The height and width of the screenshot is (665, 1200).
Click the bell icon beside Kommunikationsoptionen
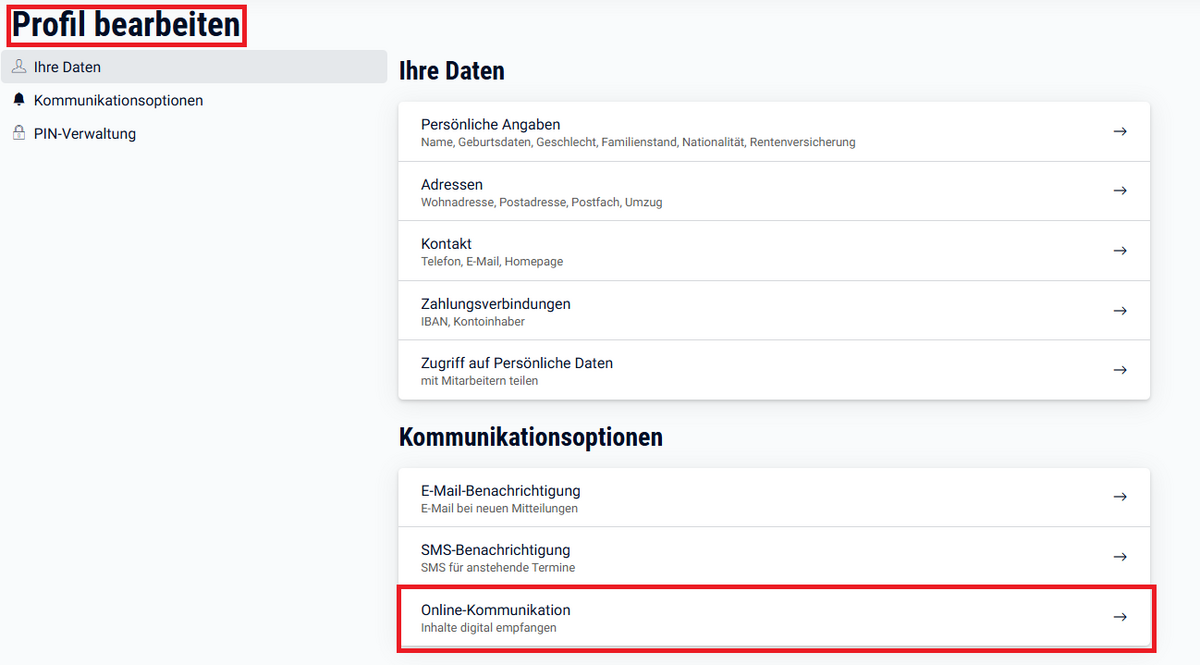coord(19,100)
